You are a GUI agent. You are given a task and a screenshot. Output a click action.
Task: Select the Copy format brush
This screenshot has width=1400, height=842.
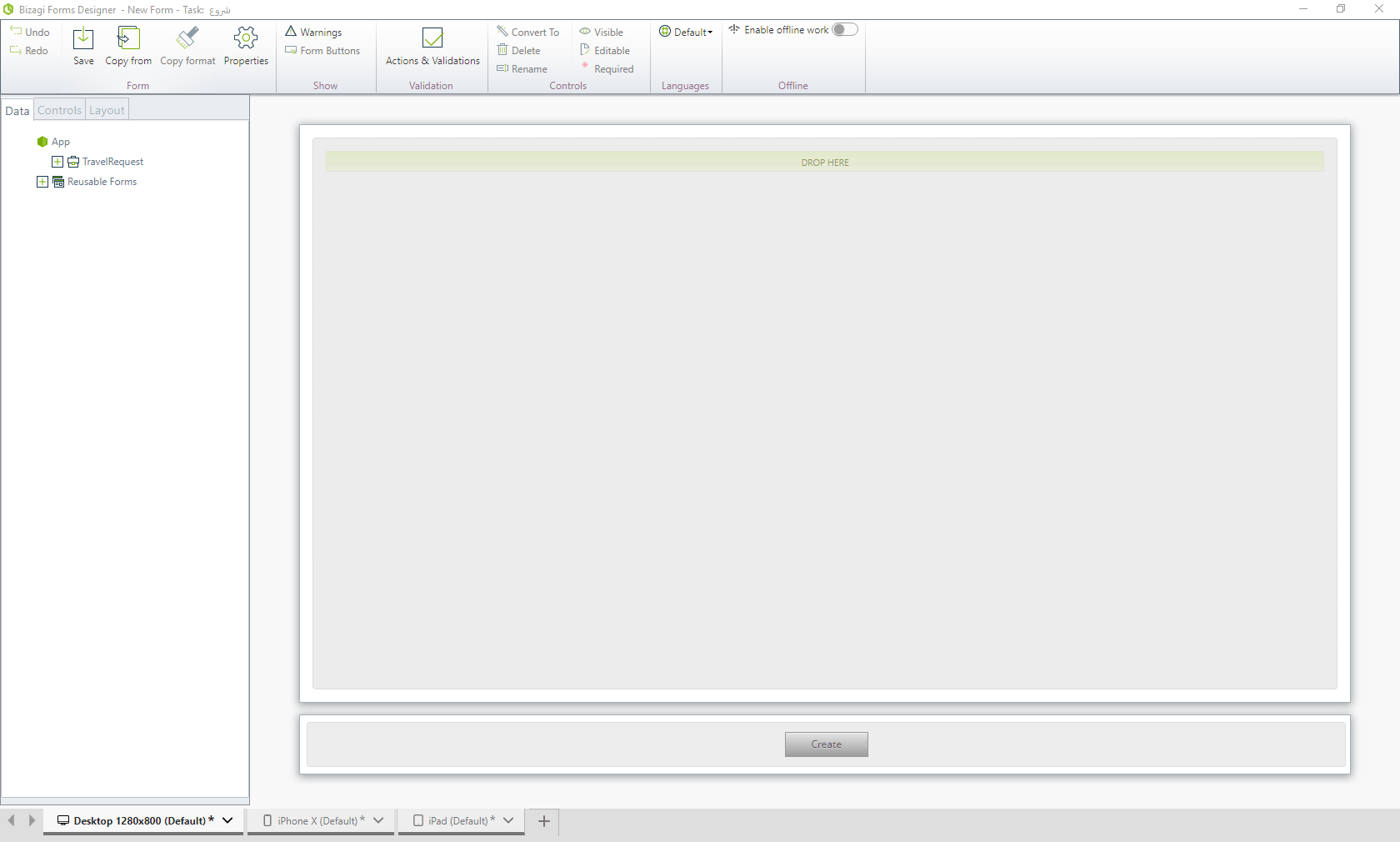pyautogui.click(x=187, y=38)
